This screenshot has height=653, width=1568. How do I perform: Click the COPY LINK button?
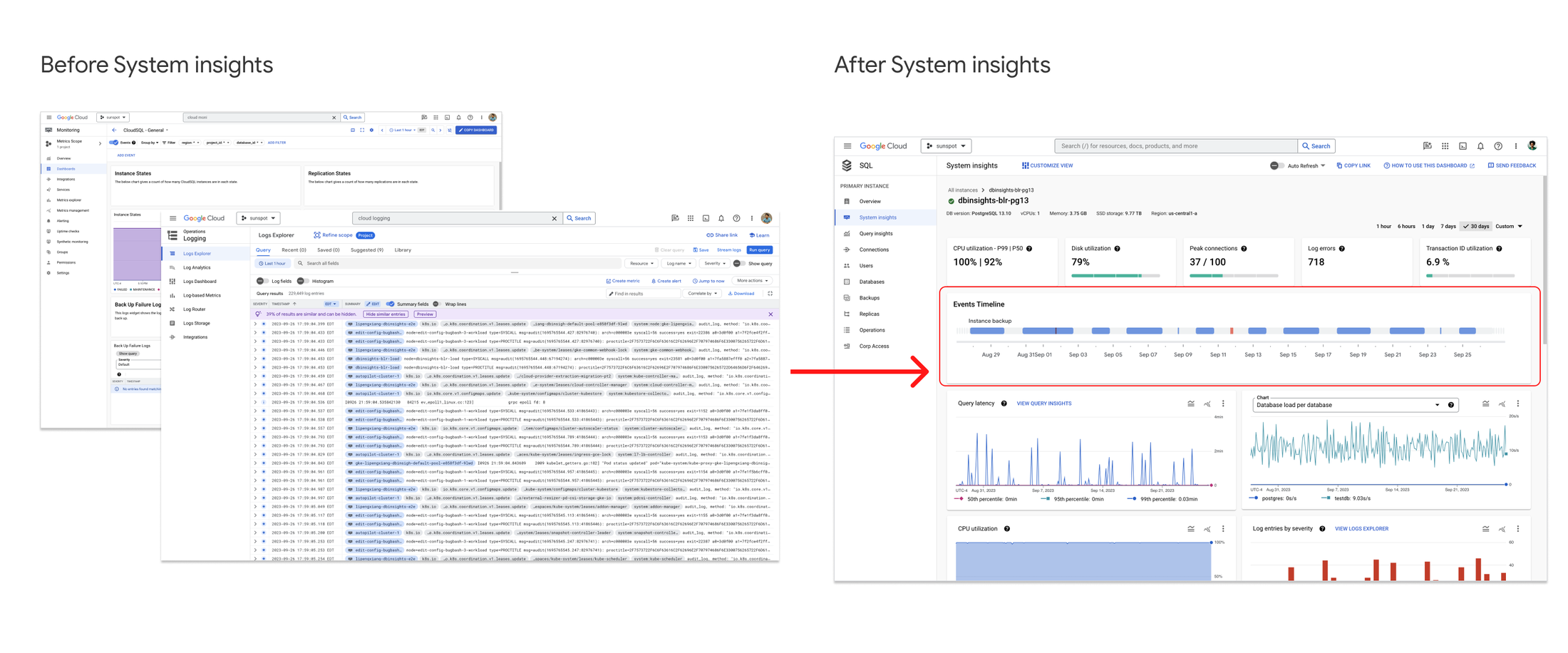click(x=1353, y=166)
